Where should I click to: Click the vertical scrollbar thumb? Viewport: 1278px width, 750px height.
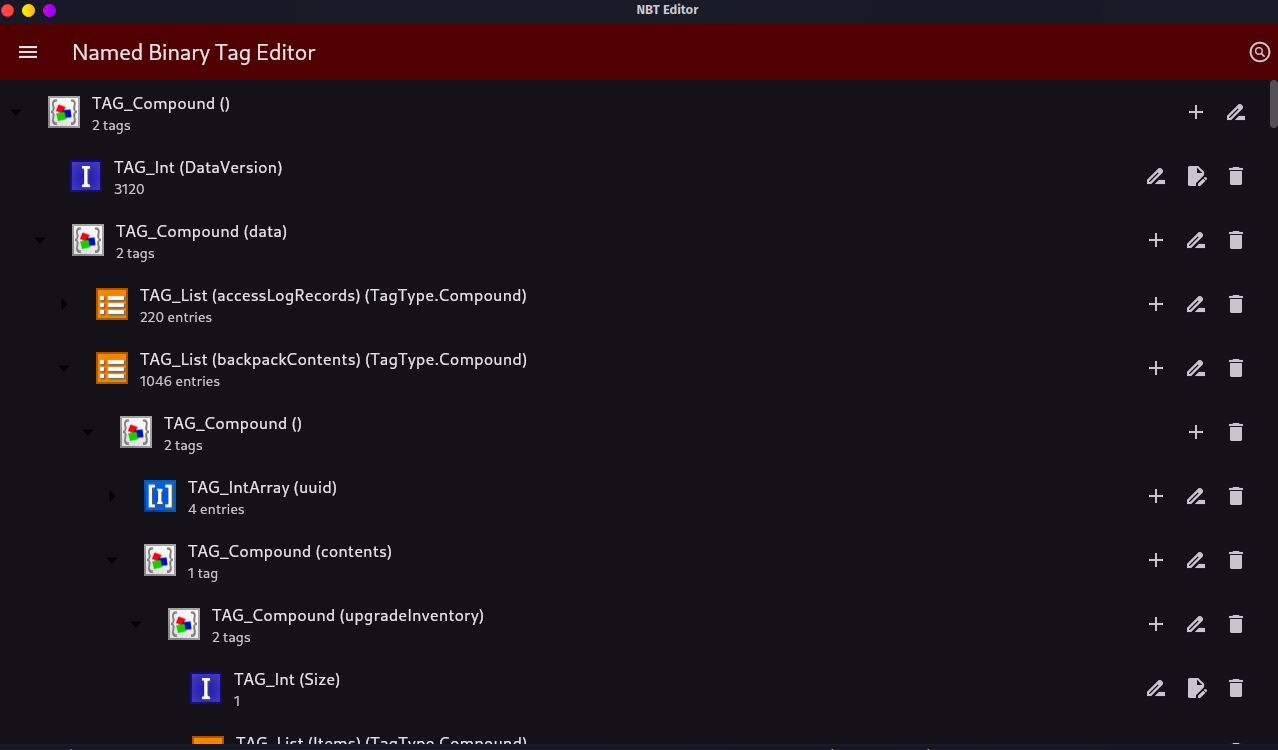1273,103
